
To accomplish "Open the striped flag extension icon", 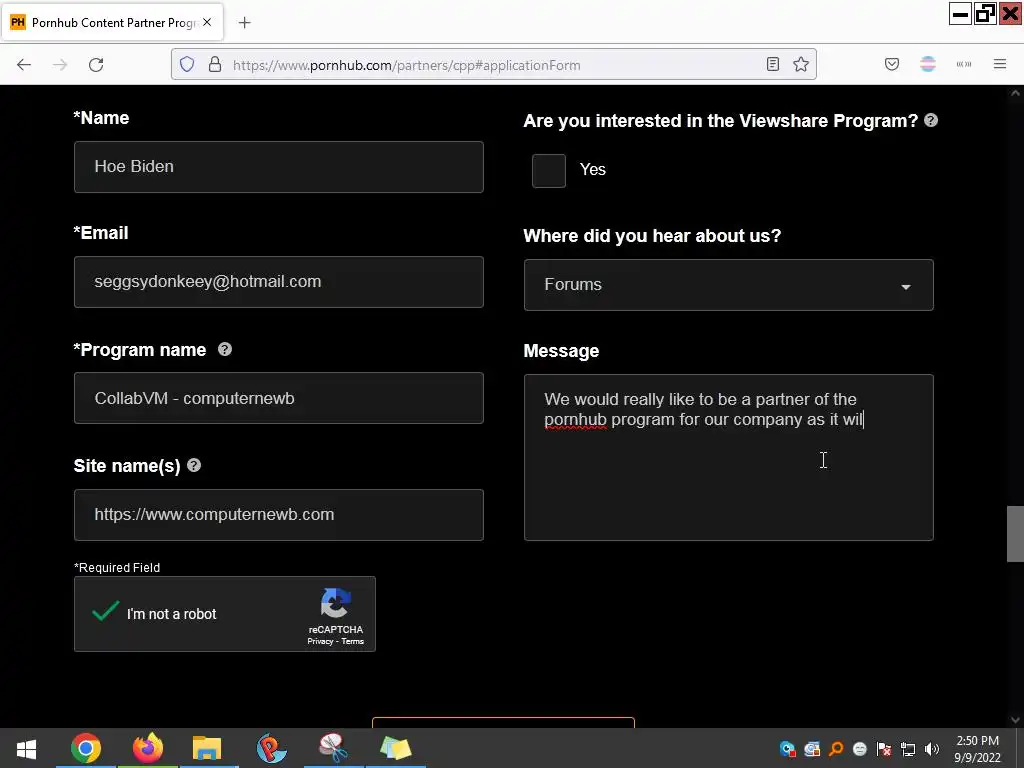I will (x=928, y=64).
